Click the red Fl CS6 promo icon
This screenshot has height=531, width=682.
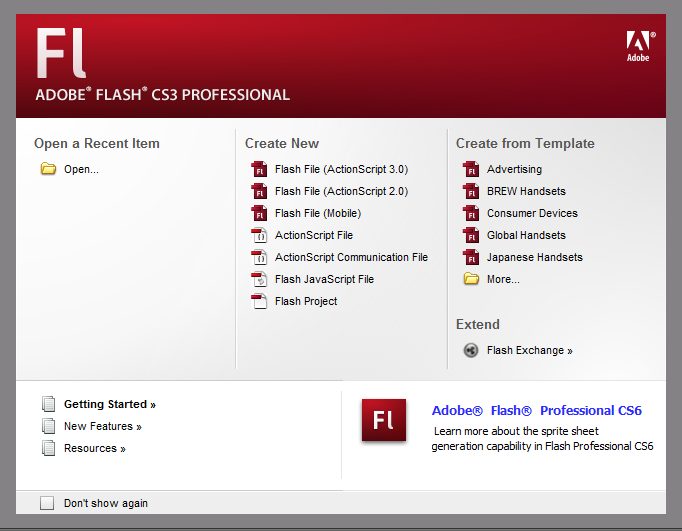pos(384,420)
